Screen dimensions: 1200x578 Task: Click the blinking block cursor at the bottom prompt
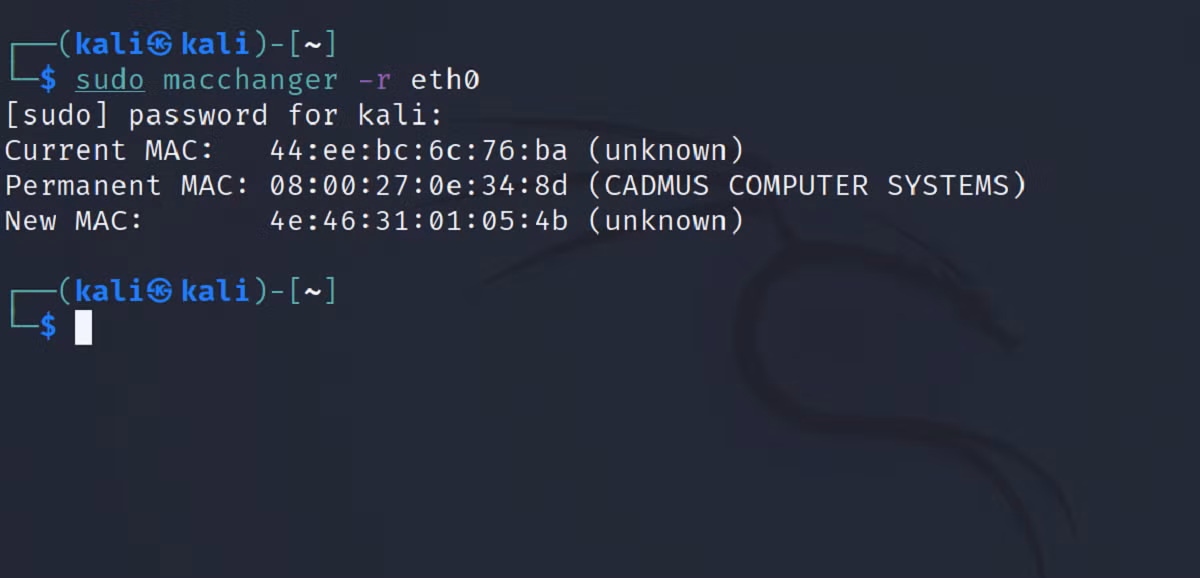[x=83, y=327]
